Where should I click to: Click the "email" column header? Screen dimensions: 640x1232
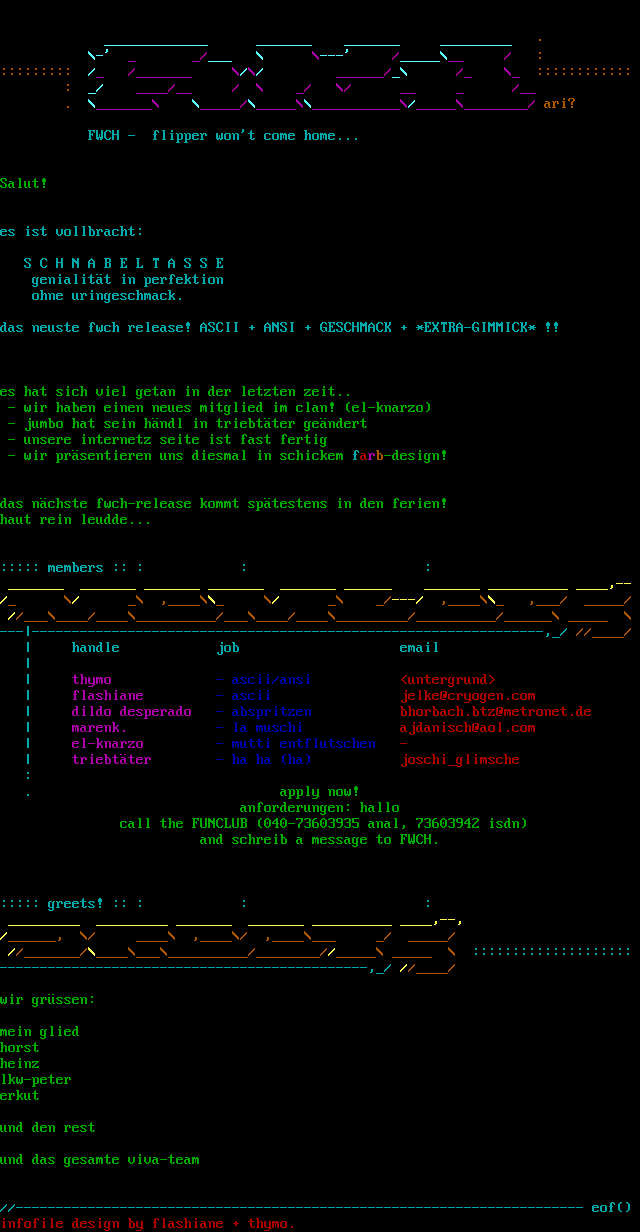(419, 648)
